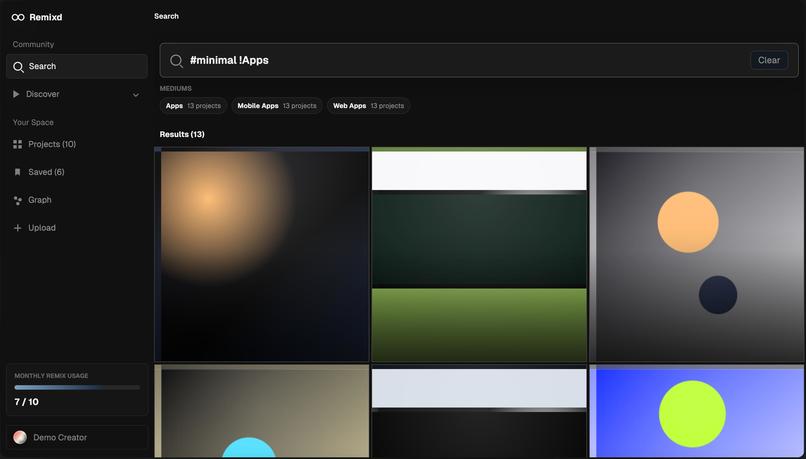The width and height of the screenshot is (806, 459).
Task: Open the pale blue and black bands thumbnail
Action: pyautogui.click(x=479, y=411)
